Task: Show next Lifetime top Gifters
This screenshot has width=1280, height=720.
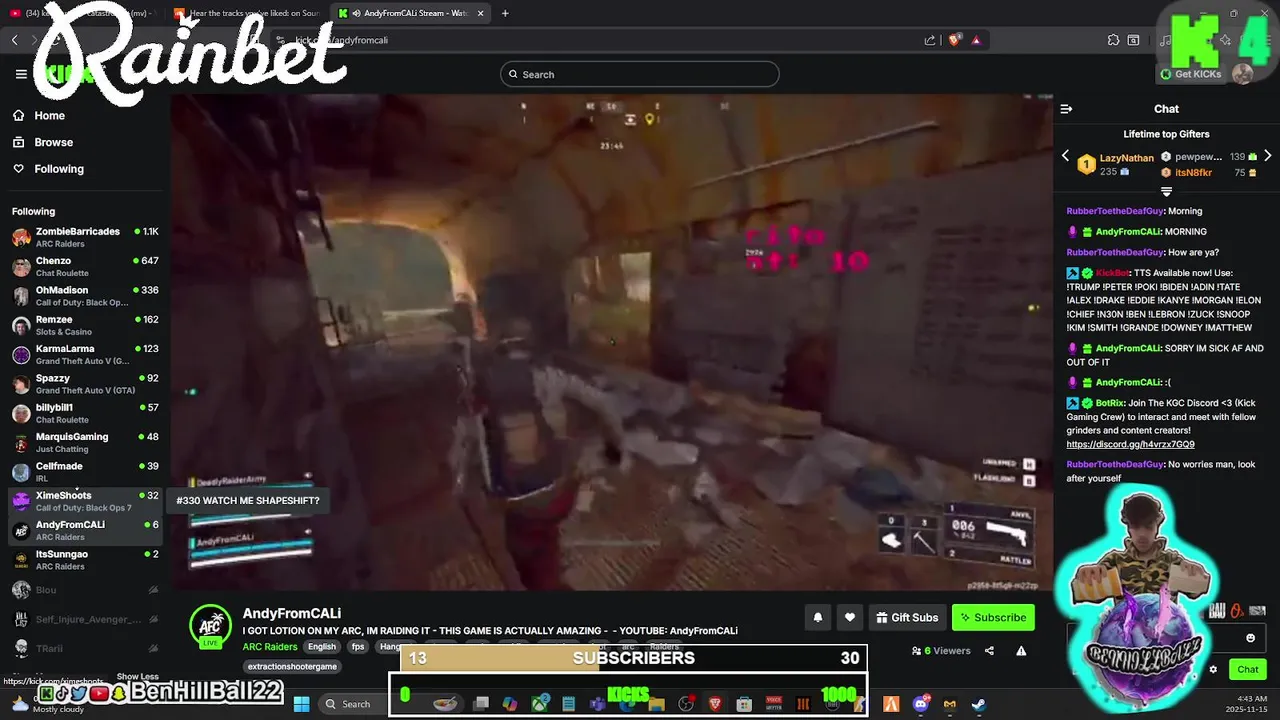Action: pos(1268,156)
